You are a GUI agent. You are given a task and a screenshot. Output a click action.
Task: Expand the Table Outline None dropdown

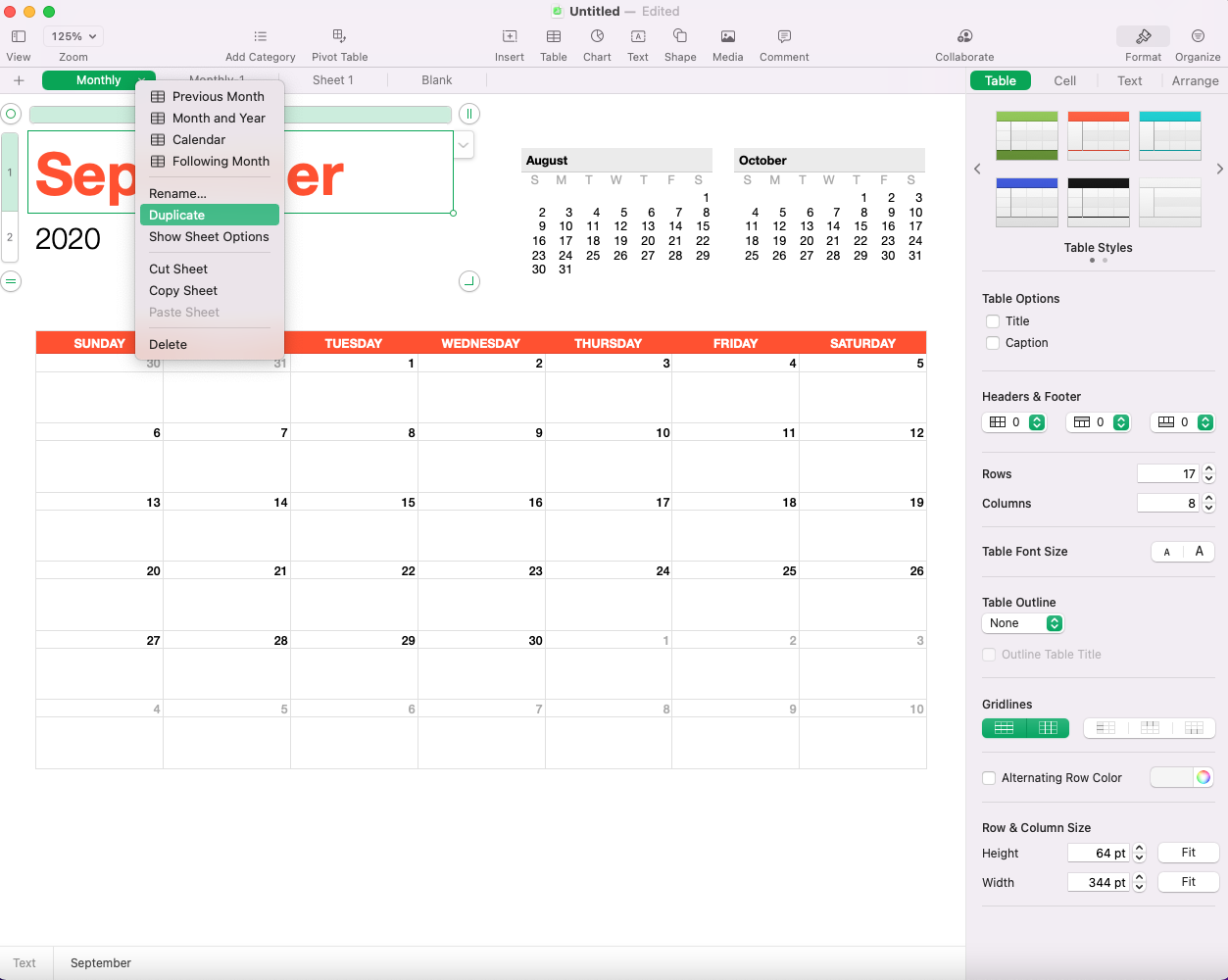pyautogui.click(x=1022, y=623)
